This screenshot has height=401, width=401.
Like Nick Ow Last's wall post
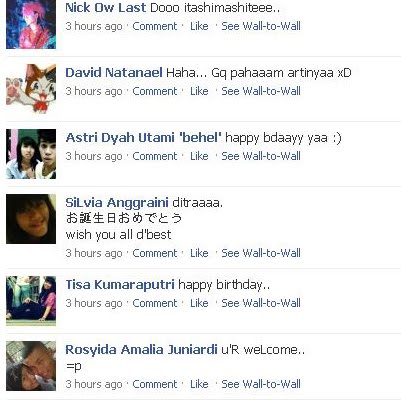click(199, 26)
